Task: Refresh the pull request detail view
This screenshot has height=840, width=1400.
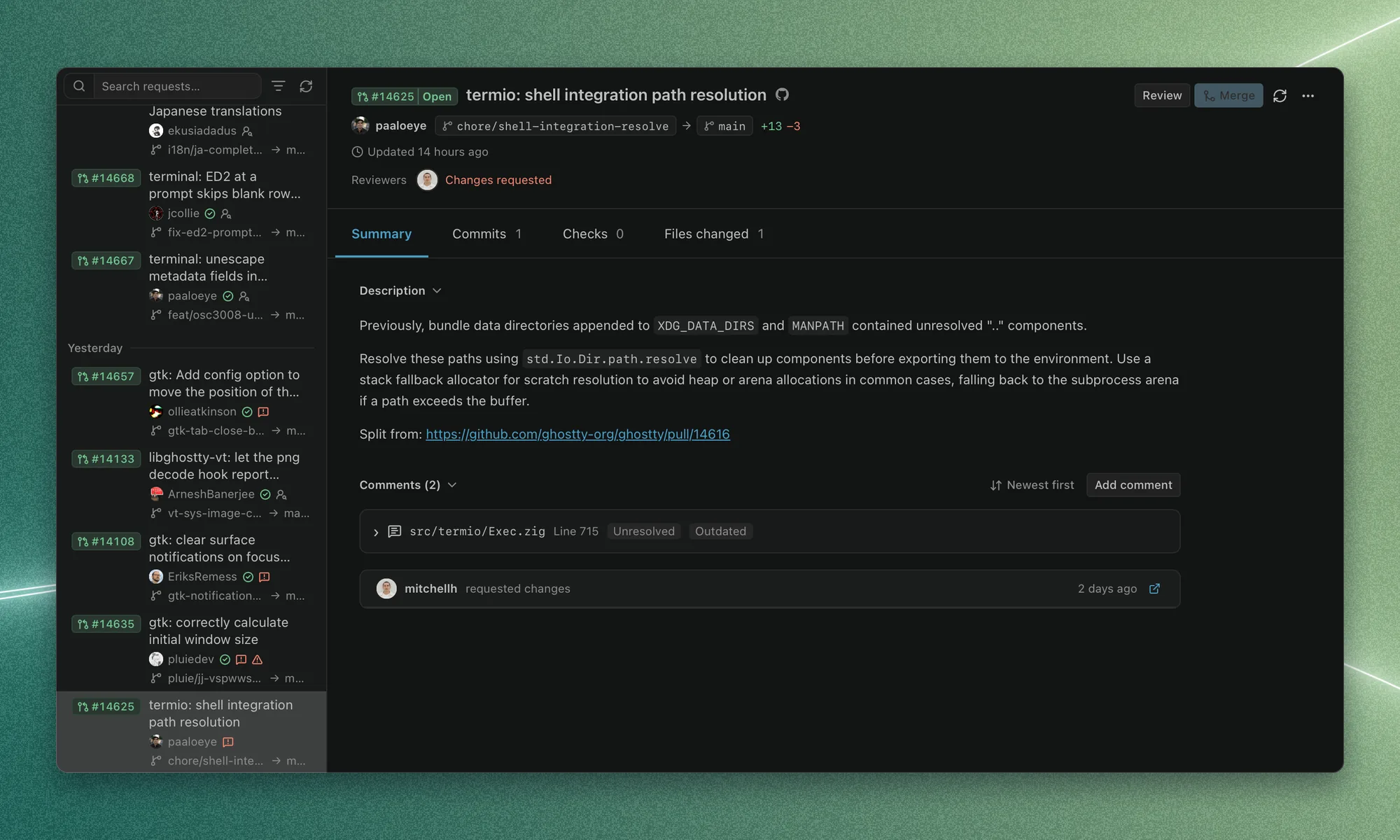Action: click(x=1280, y=96)
